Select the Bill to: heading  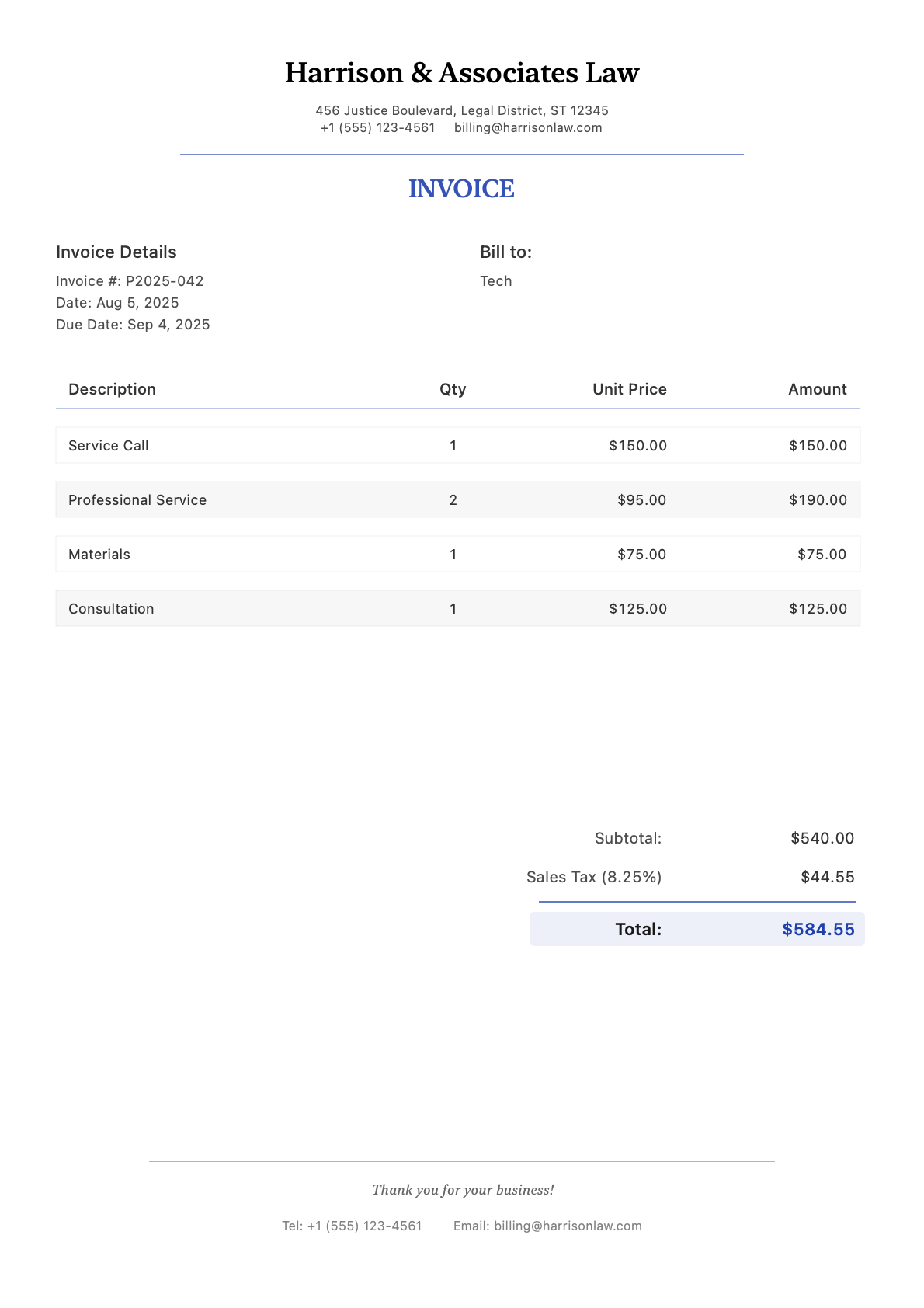(x=505, y=252)
